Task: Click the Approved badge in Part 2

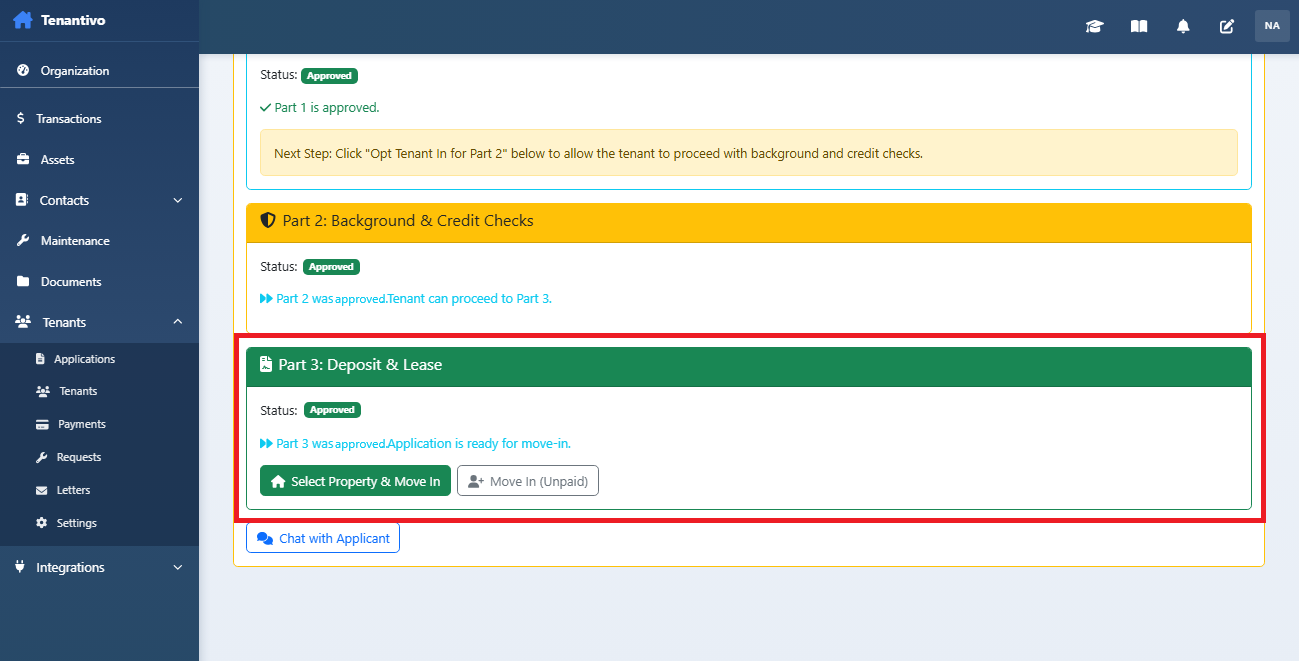Action: pos(331,267)
